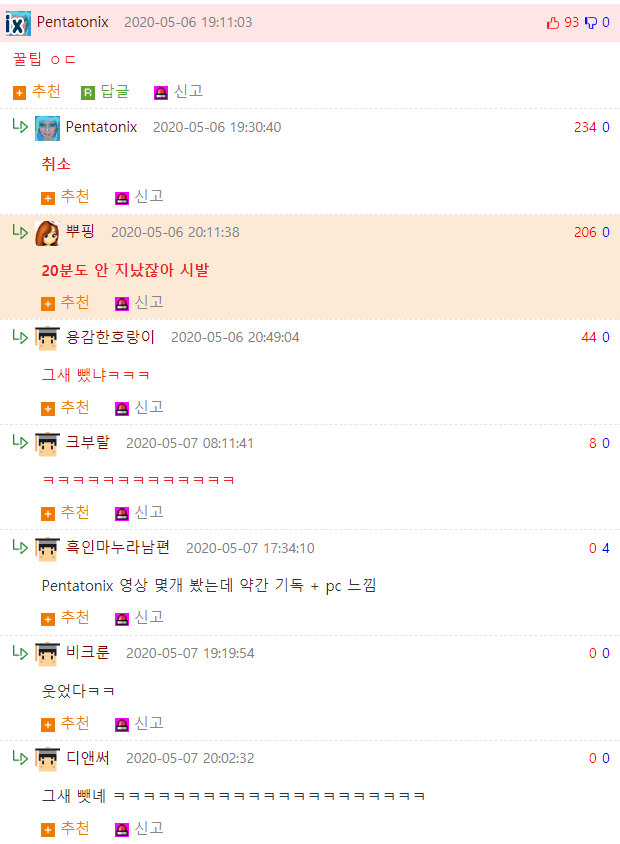Recommend 비크룬's comment via 추천
This screenshot has height=844, width=620.
[x=66, y=723]
